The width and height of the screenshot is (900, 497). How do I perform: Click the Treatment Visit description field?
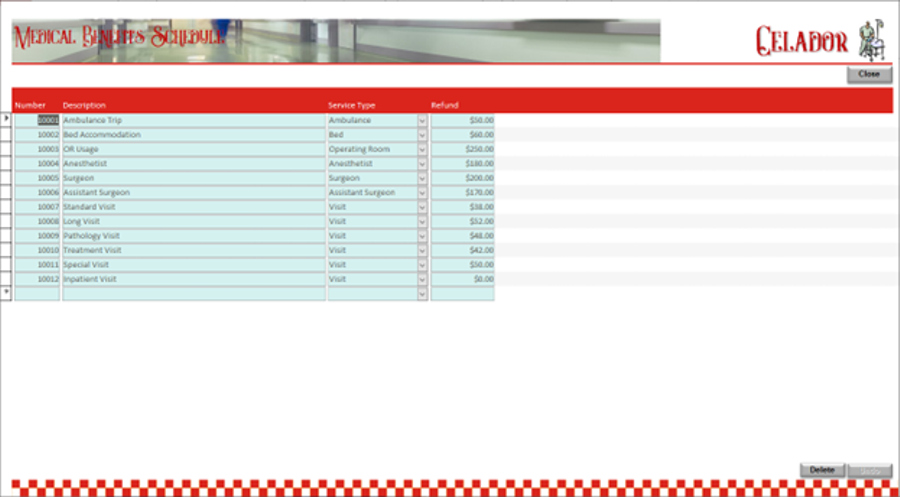193,250
